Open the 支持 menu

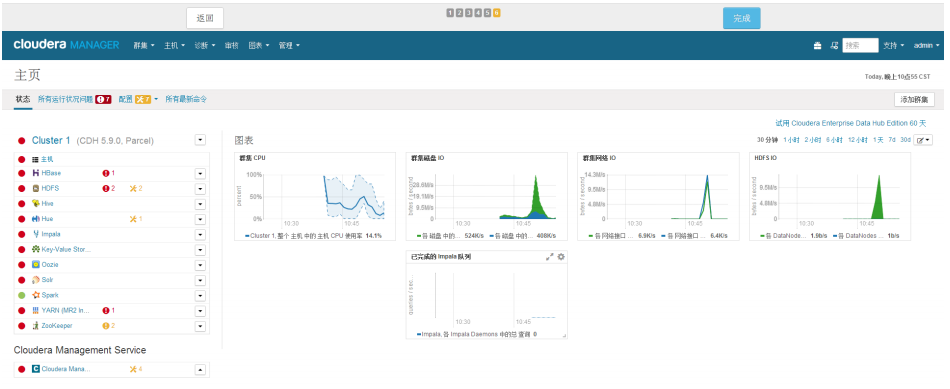pyautogui.click(x=894, y=45)
